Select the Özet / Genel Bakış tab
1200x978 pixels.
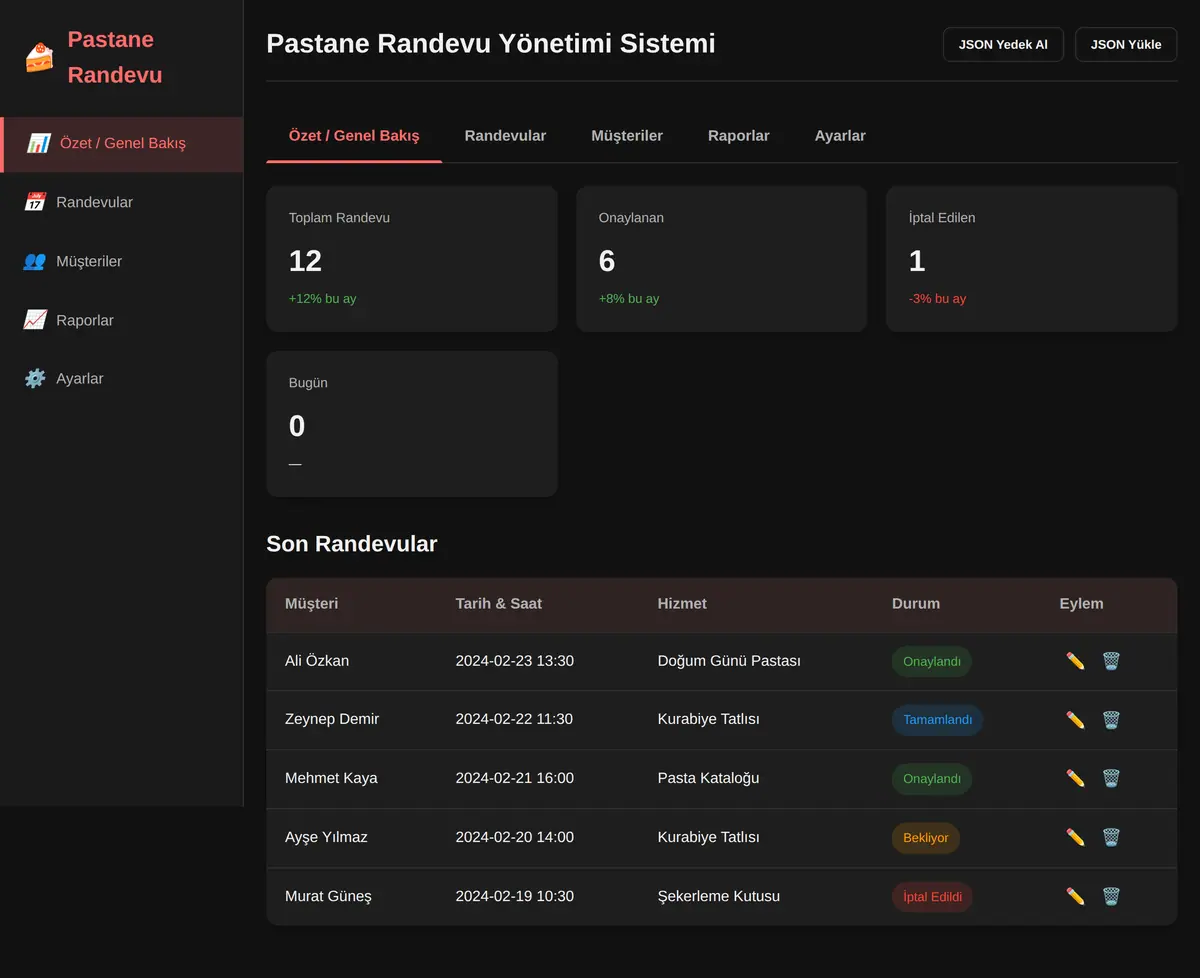354,136
